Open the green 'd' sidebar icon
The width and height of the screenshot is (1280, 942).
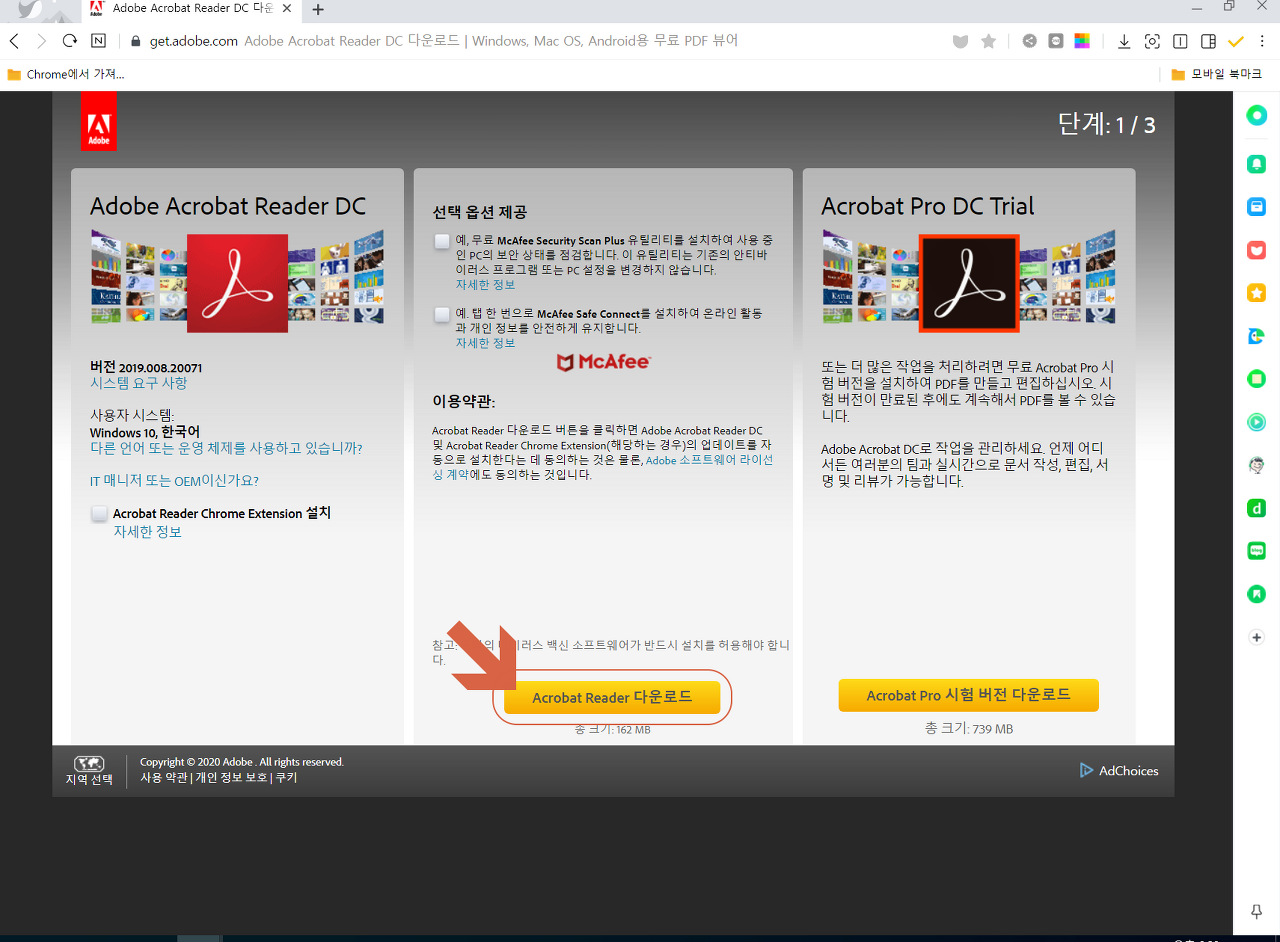1257,508
